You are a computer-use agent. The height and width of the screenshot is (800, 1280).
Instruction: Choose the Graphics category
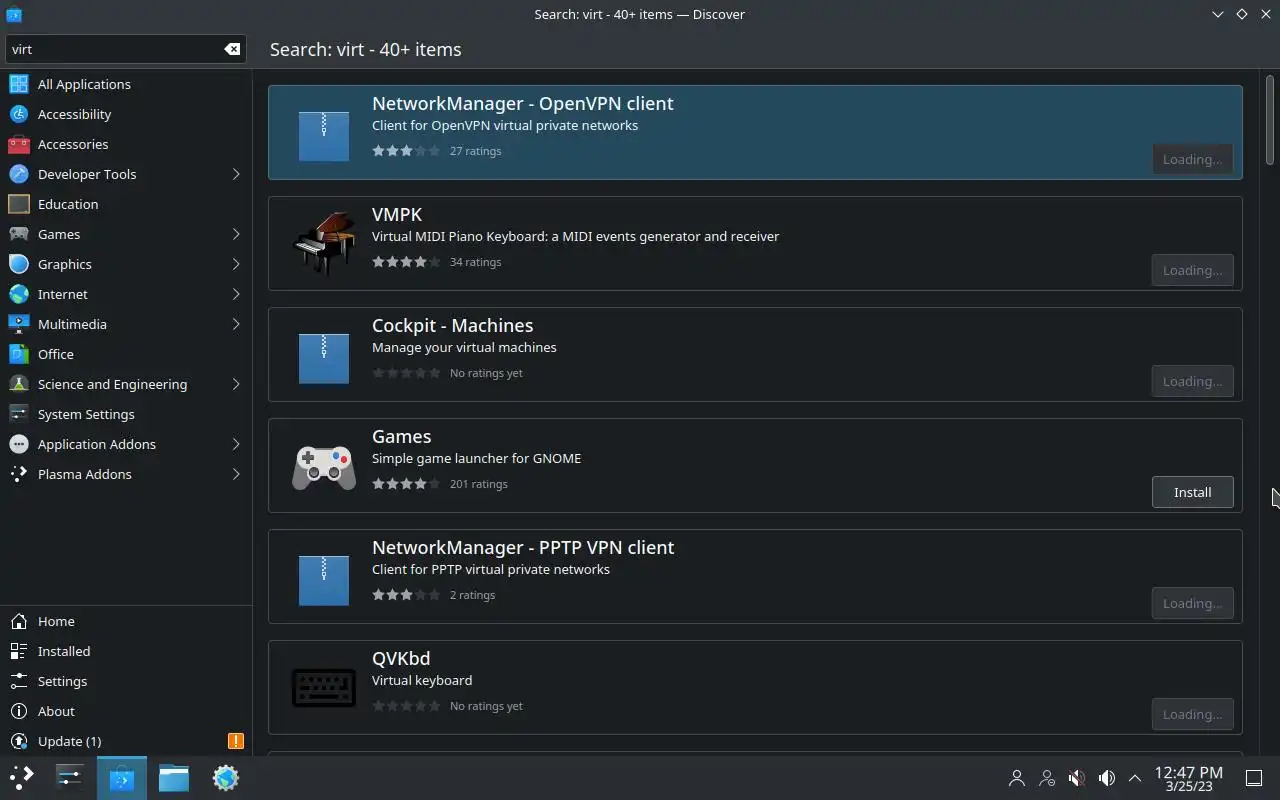point(126,264)
